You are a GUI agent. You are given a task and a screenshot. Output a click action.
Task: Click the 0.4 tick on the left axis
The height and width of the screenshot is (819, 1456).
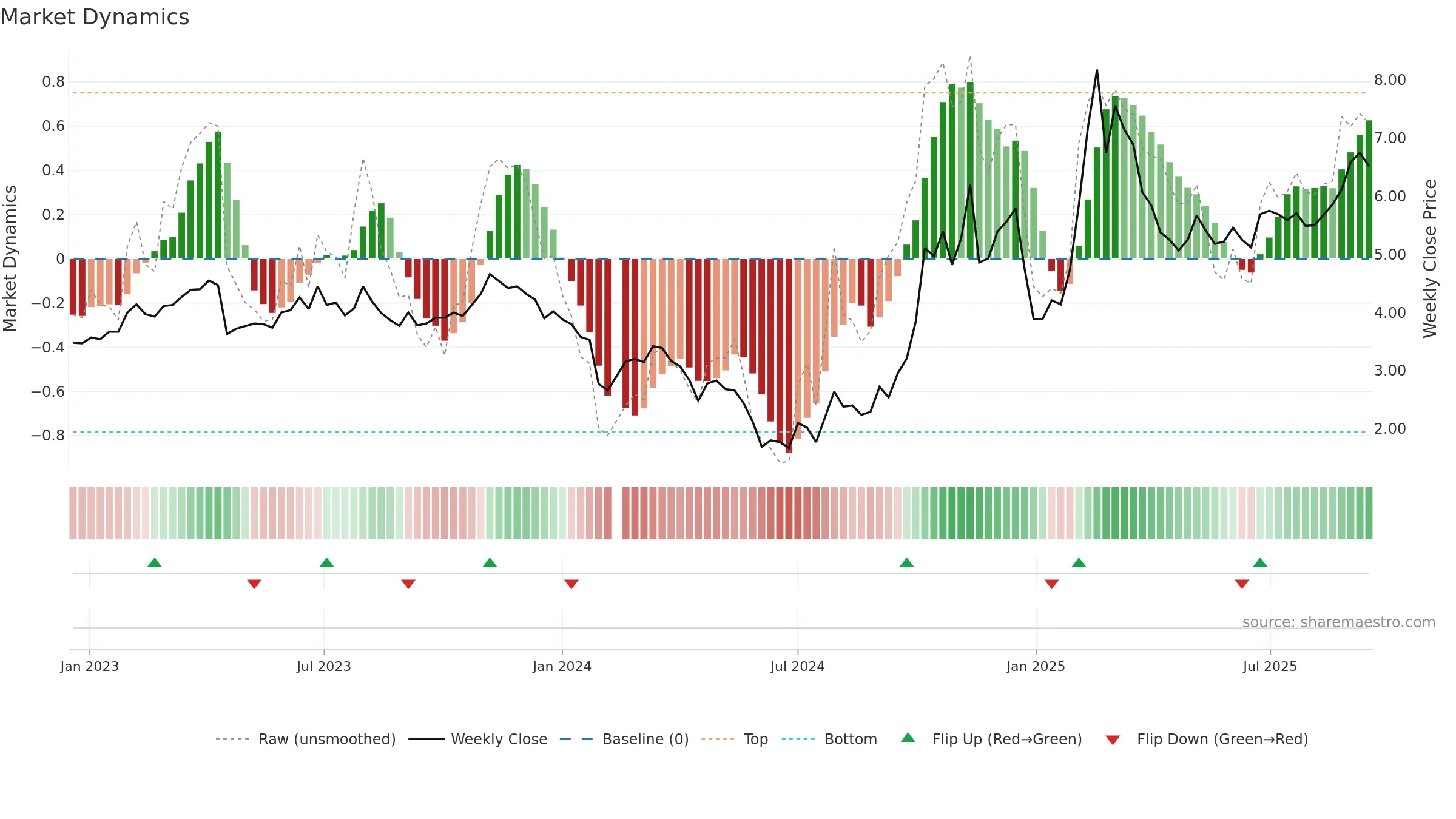(x=53, y=170)
